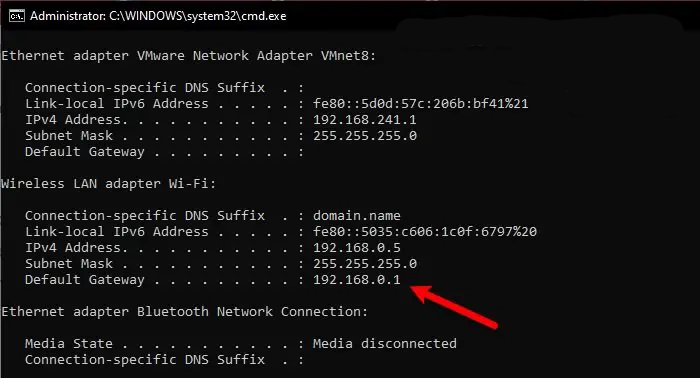Click the cmd.exe icon in title bar
The image size is (700, 378).
point(17,16)
